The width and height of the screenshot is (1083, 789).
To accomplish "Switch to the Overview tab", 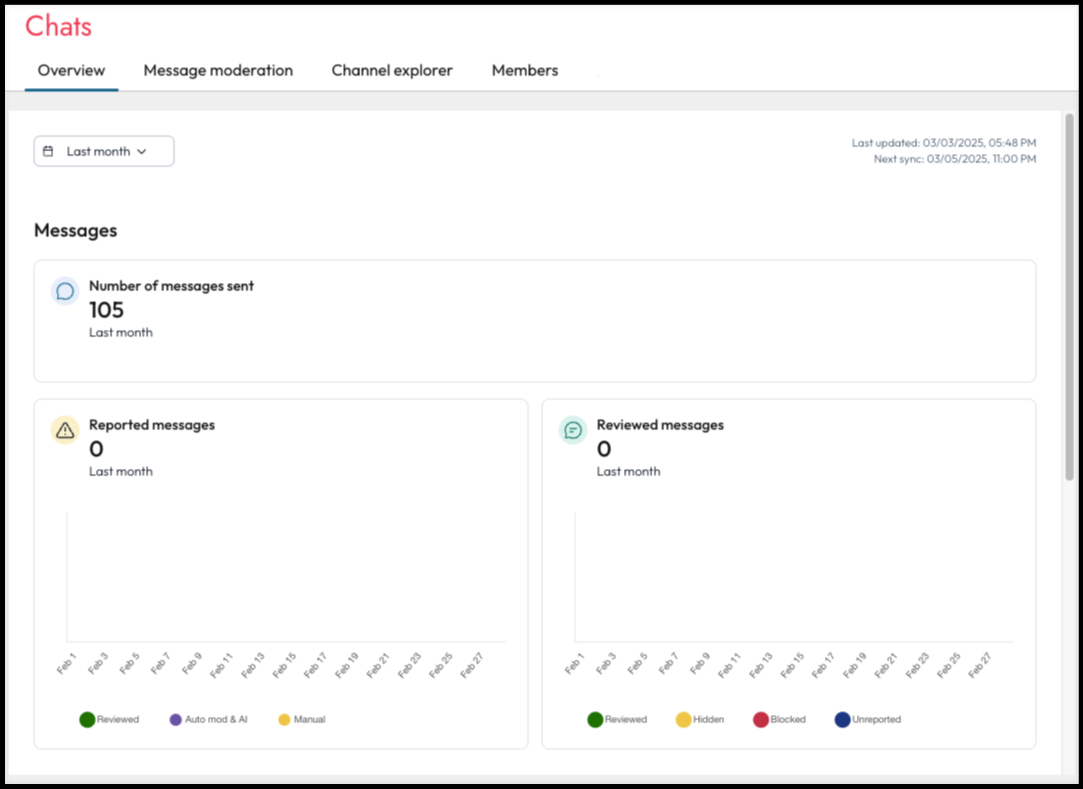I will [71, 70].
